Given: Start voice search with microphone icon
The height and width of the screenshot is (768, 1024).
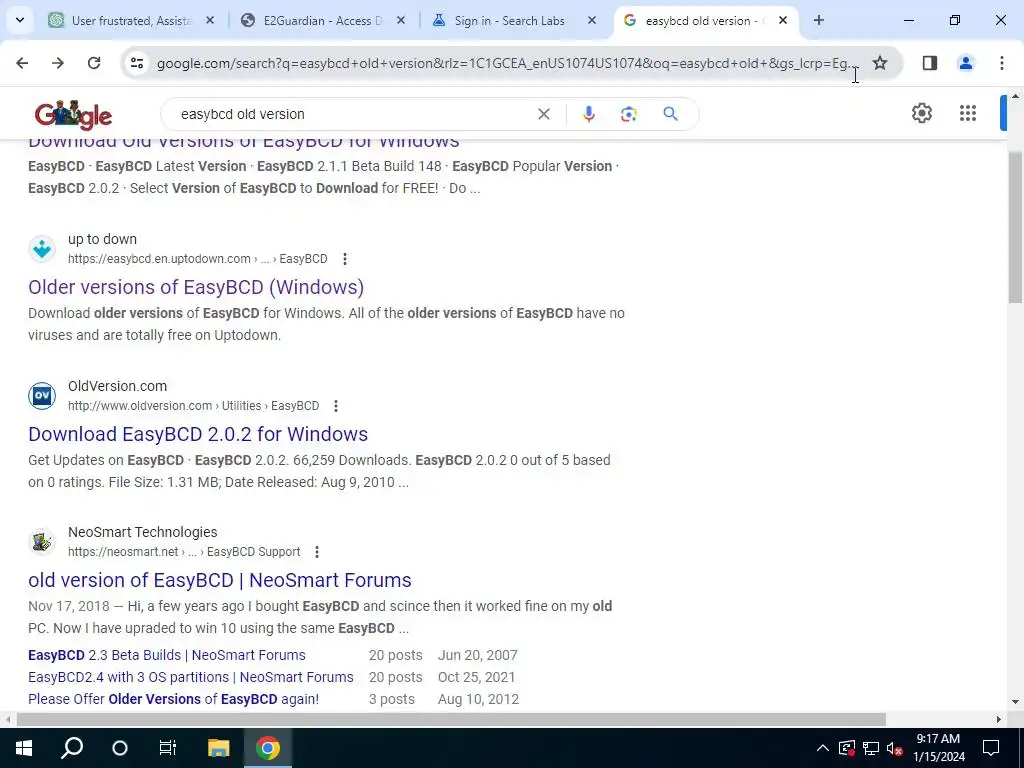Looking at the screenshot, I should coord(588,114).
